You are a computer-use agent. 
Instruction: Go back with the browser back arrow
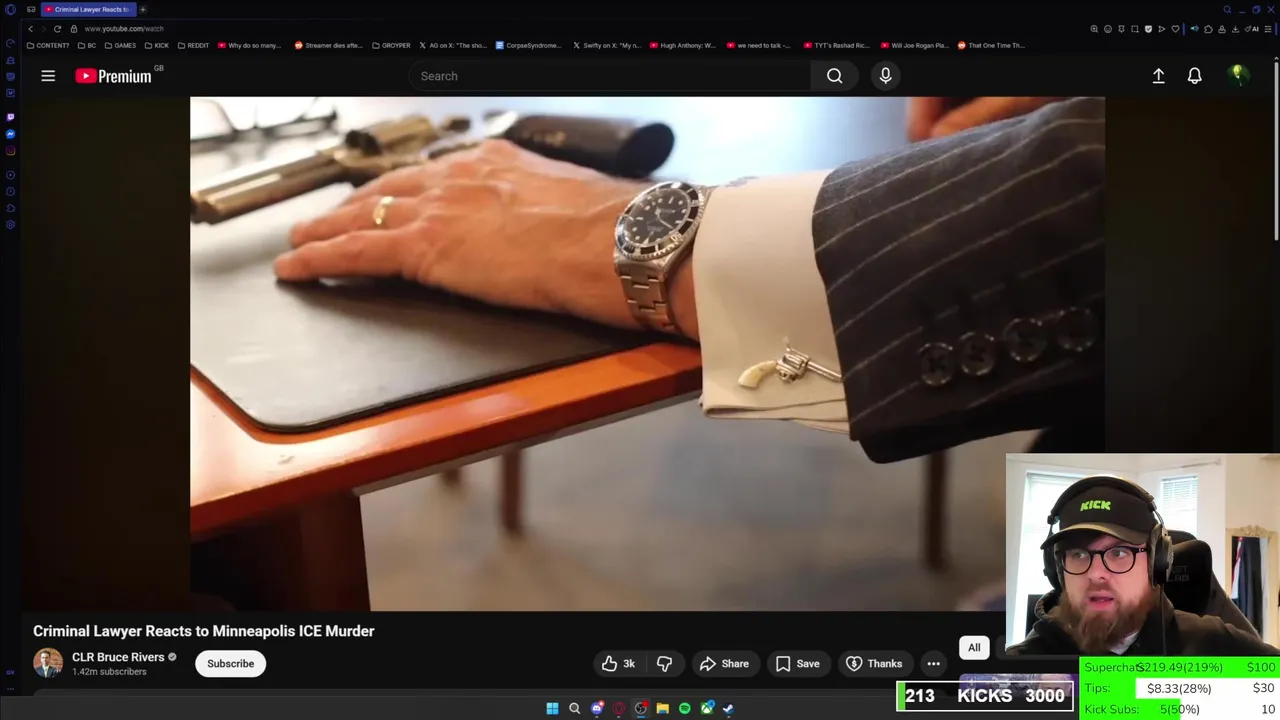30,29
